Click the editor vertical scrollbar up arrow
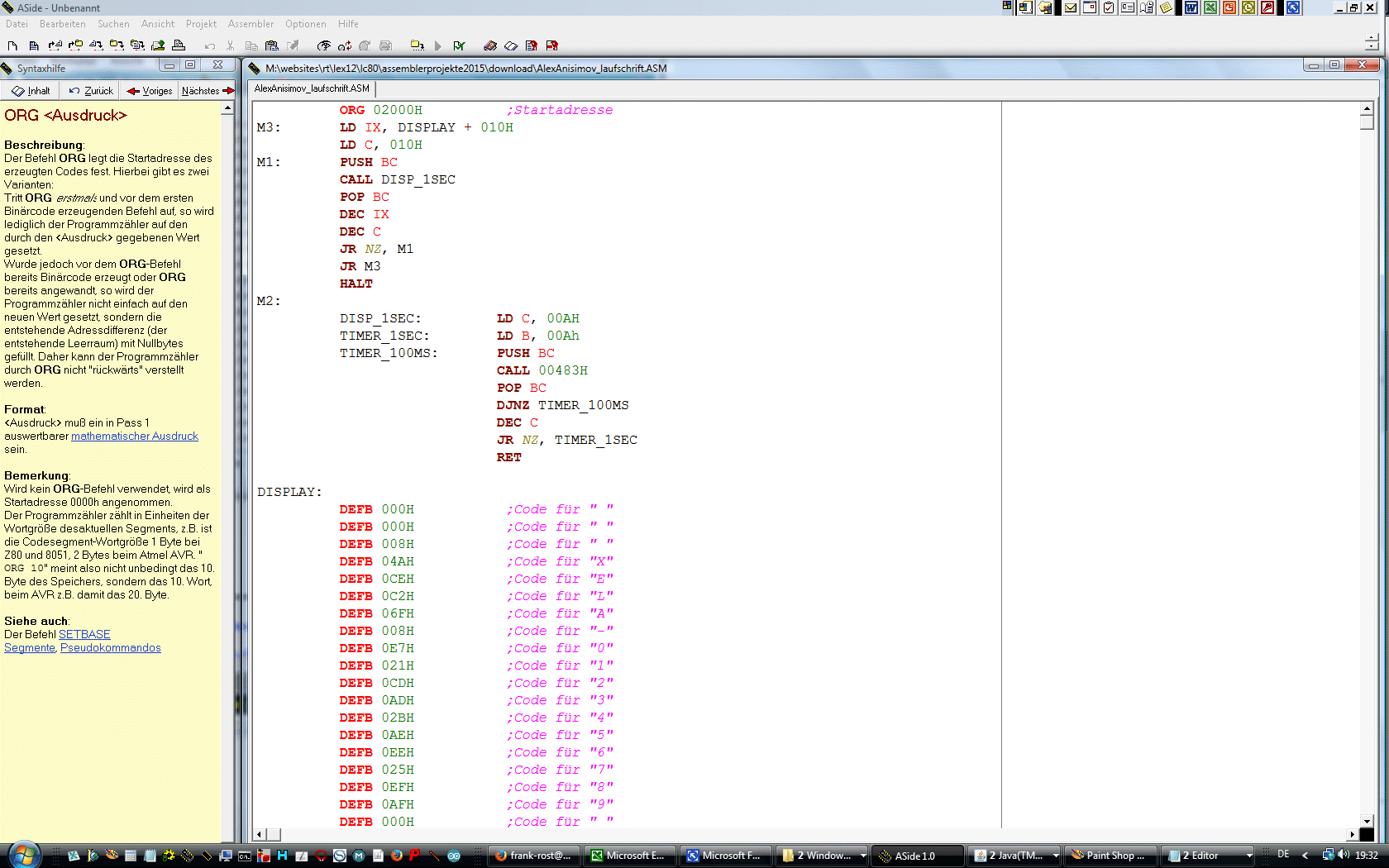Viewport: 1389px width, 868px height. [x=1367, y=108]
